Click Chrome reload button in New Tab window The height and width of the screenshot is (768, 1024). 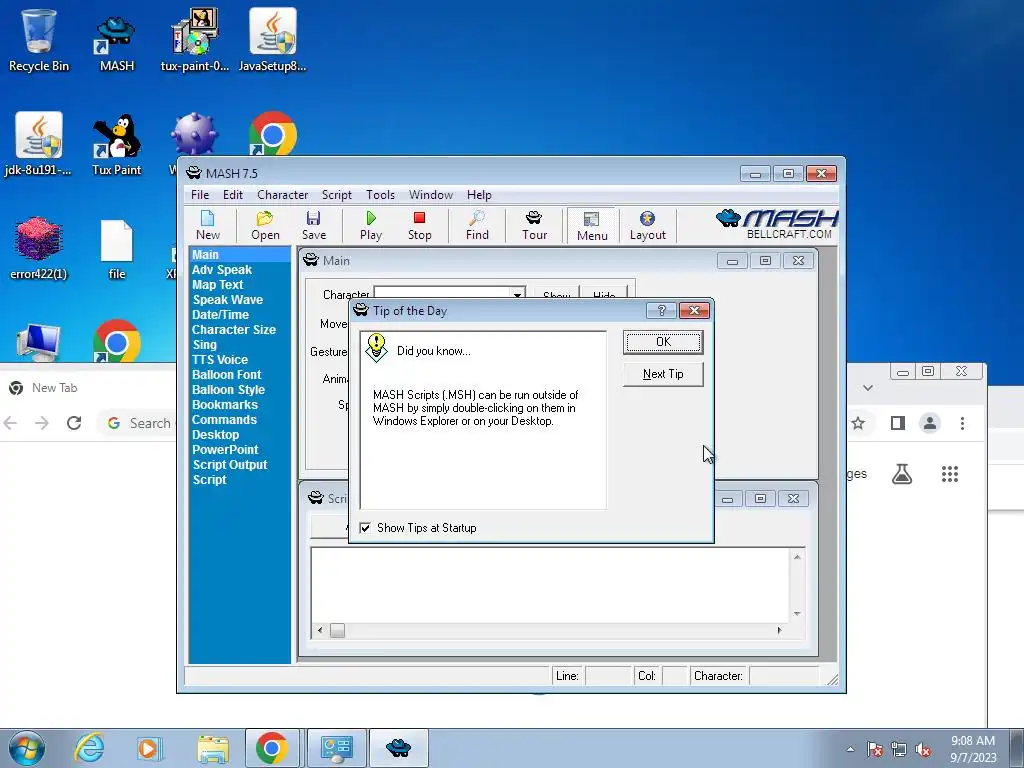click(x=74, y=423)
